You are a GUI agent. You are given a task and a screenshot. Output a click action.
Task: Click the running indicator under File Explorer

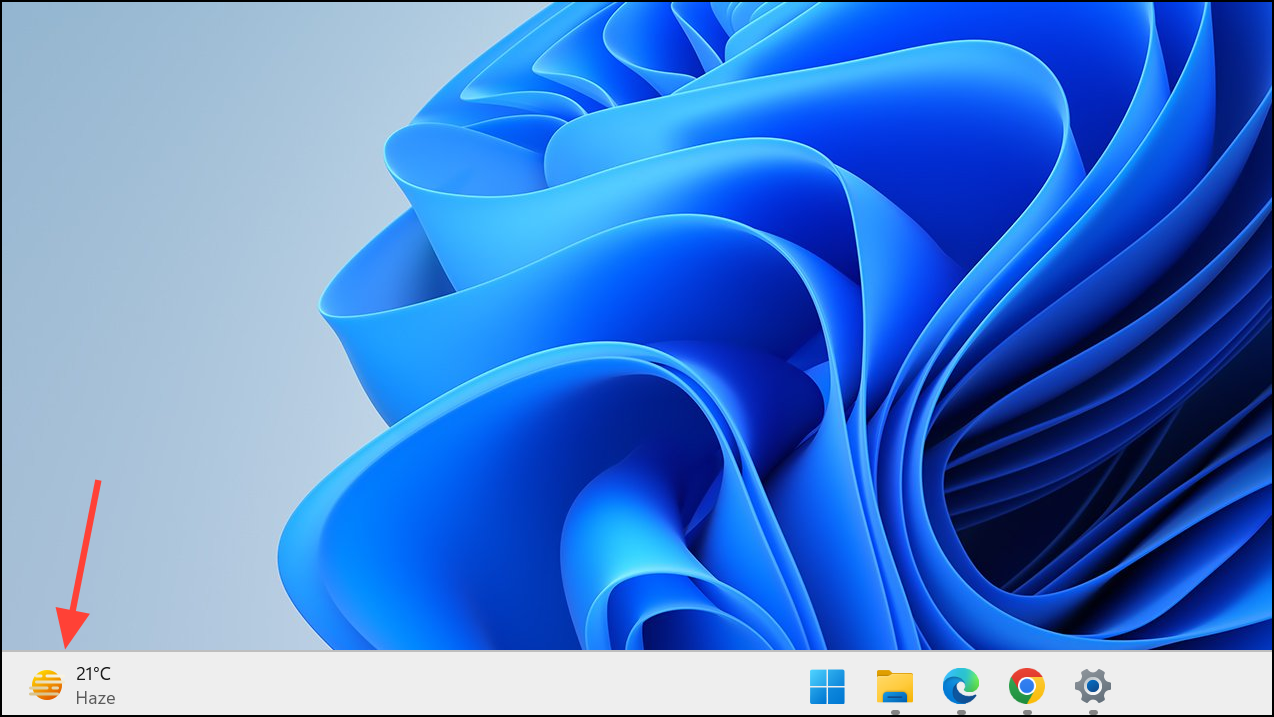894,712
